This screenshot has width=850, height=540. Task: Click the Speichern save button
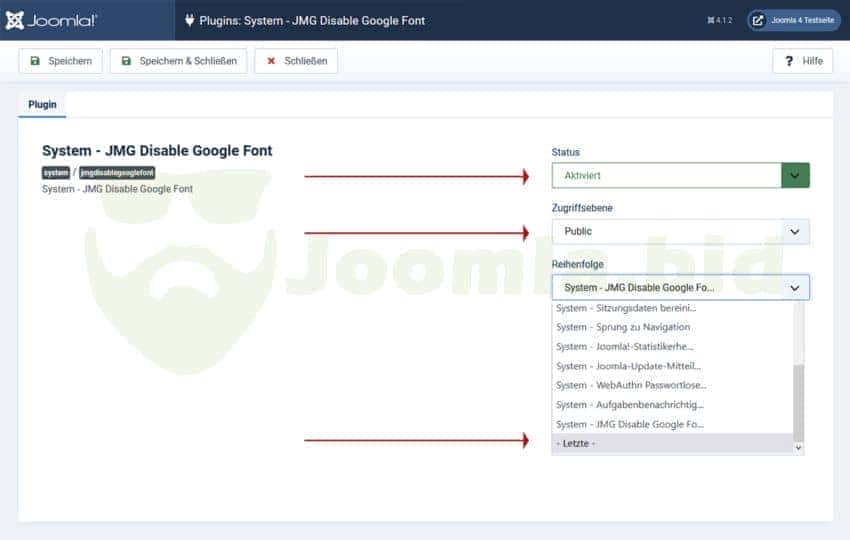tap(61, 61)
